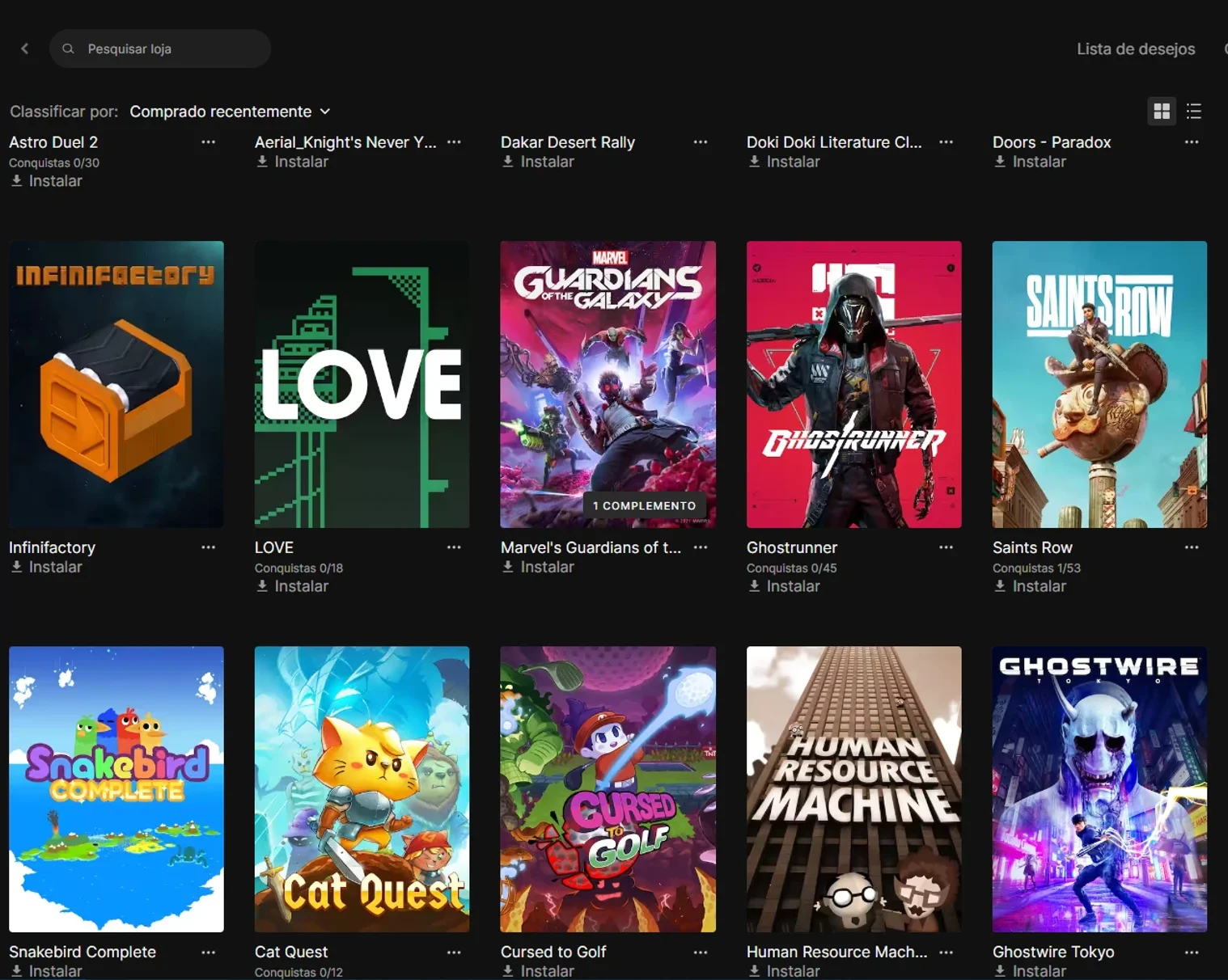The image size is (1228, 980).
Task: Open the Ghostrunner cover art
Action: (854, 384)
